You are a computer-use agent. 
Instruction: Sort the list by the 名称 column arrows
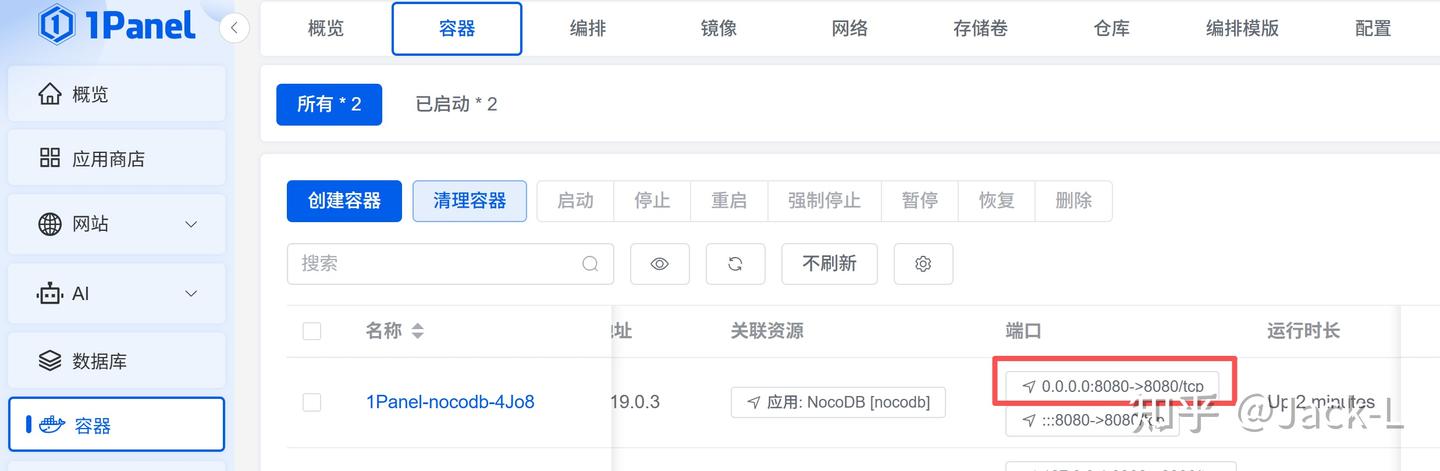(x=417, y=331)
